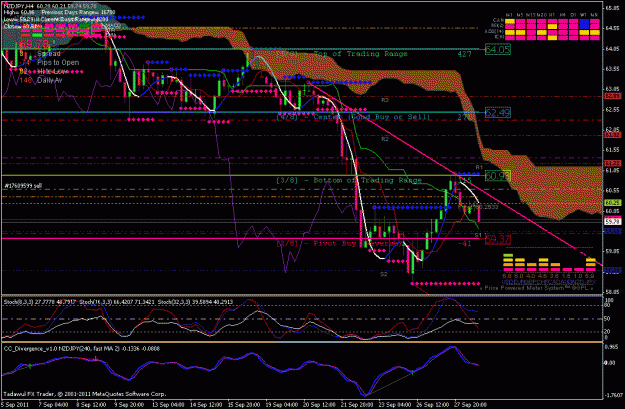Select the 60.93 level price box
The height and width of the screenshot is (409, 625).
498,176
